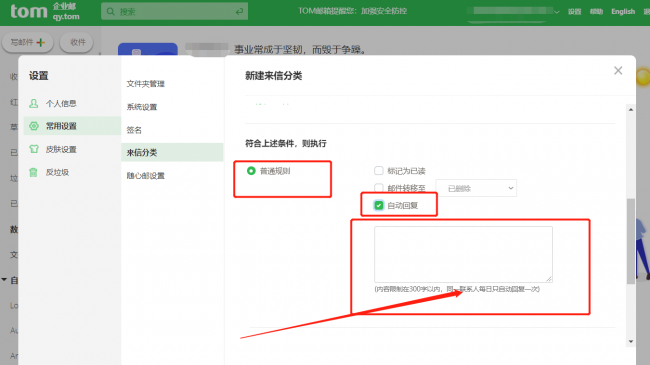650x365 pixels.
Task: Click the tom 企业邮 logo
Action: pyautogui.click(x=45, y=11)
